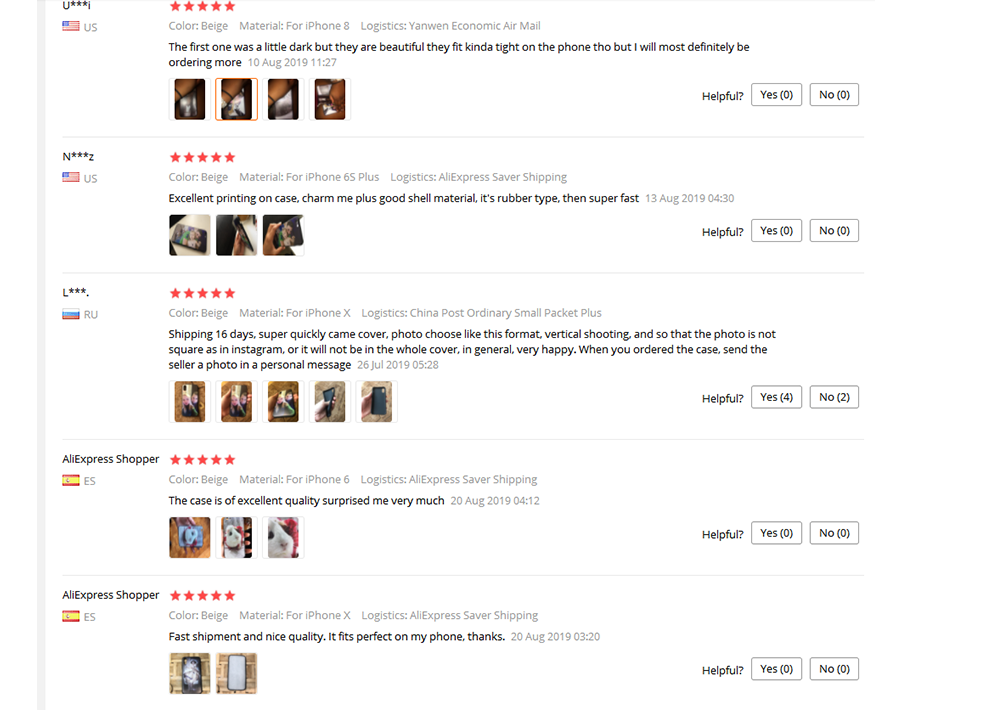Click the star rating on L***. review
This screenshot has width=994, height=711.
202,293
